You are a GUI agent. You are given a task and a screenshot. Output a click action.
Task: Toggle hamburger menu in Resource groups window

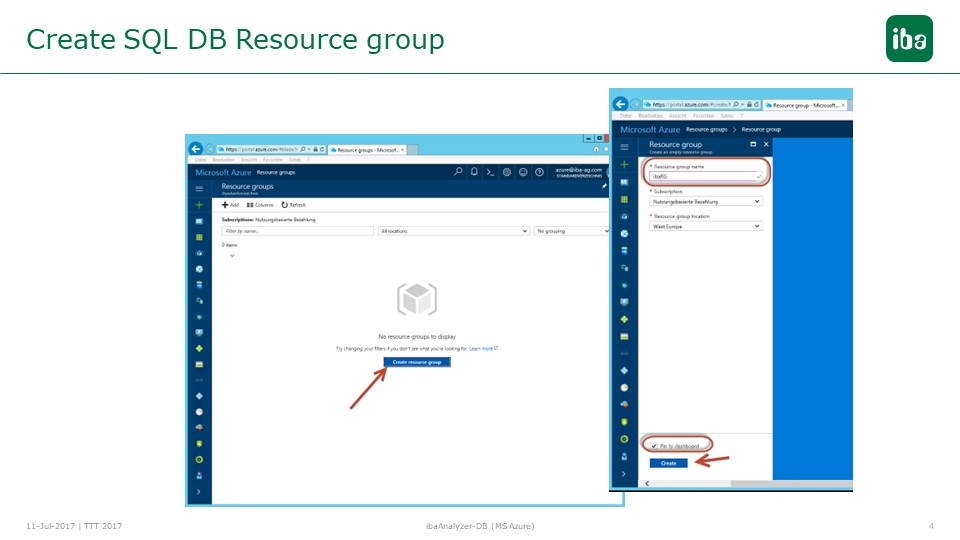point(199,189)
